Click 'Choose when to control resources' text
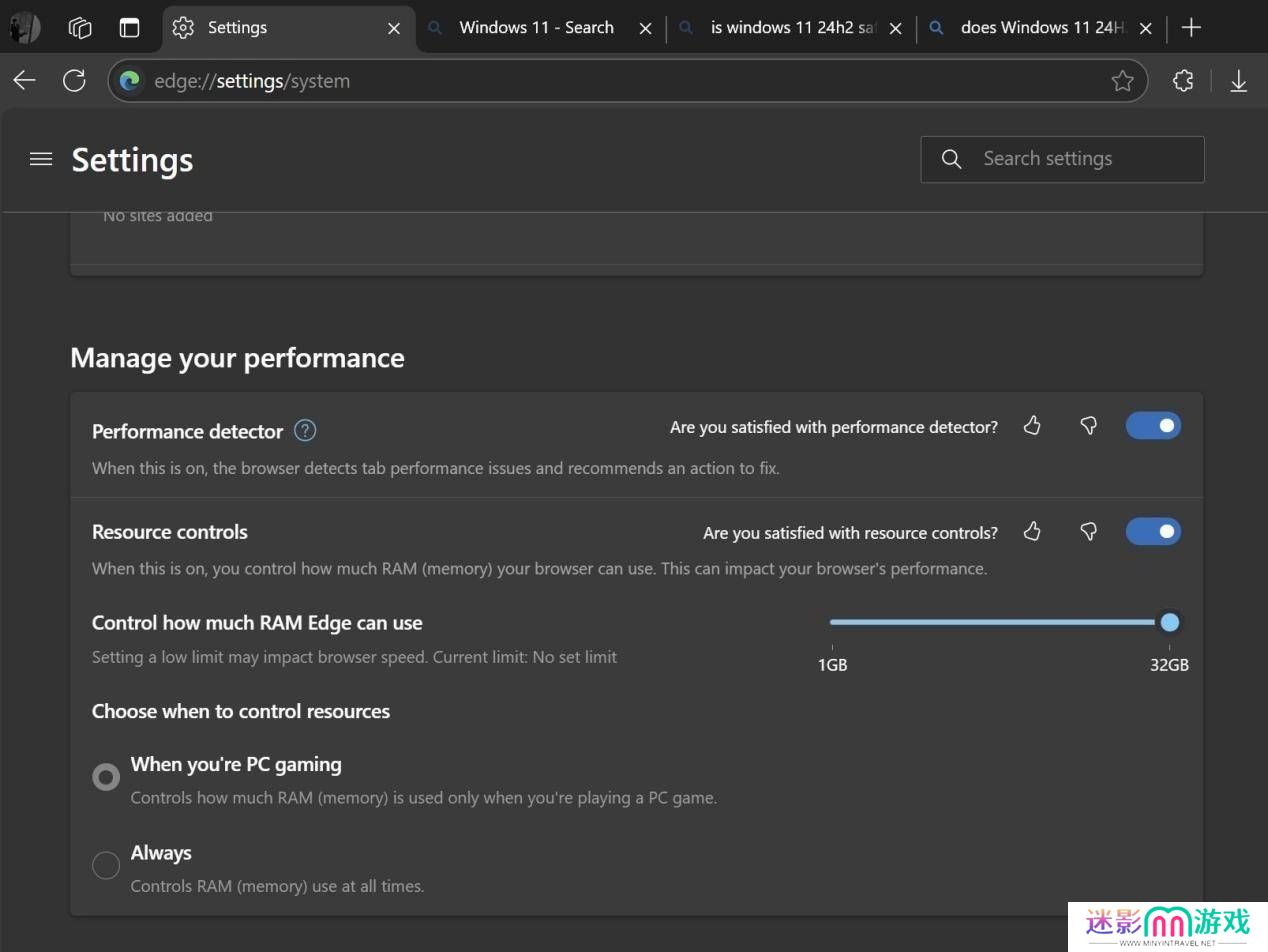This screenshot has width=1268, height=952. 241,712
